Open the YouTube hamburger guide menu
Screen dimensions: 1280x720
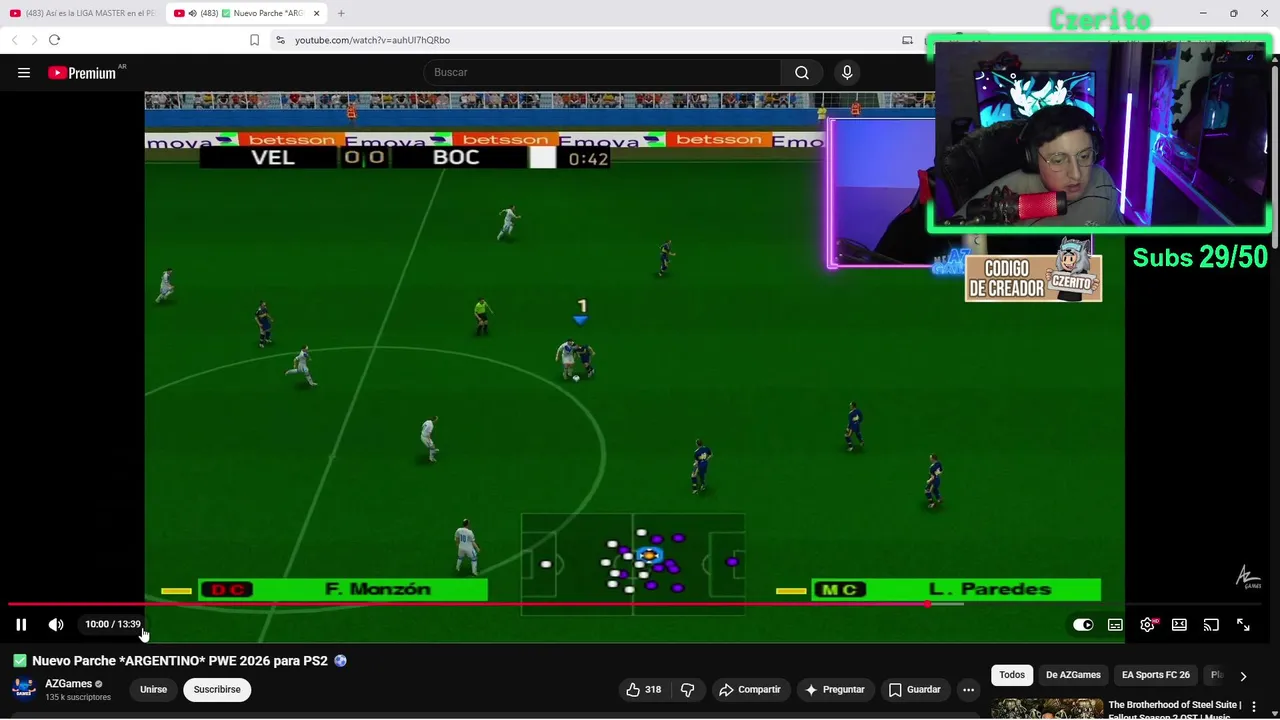tap(24, 72)
